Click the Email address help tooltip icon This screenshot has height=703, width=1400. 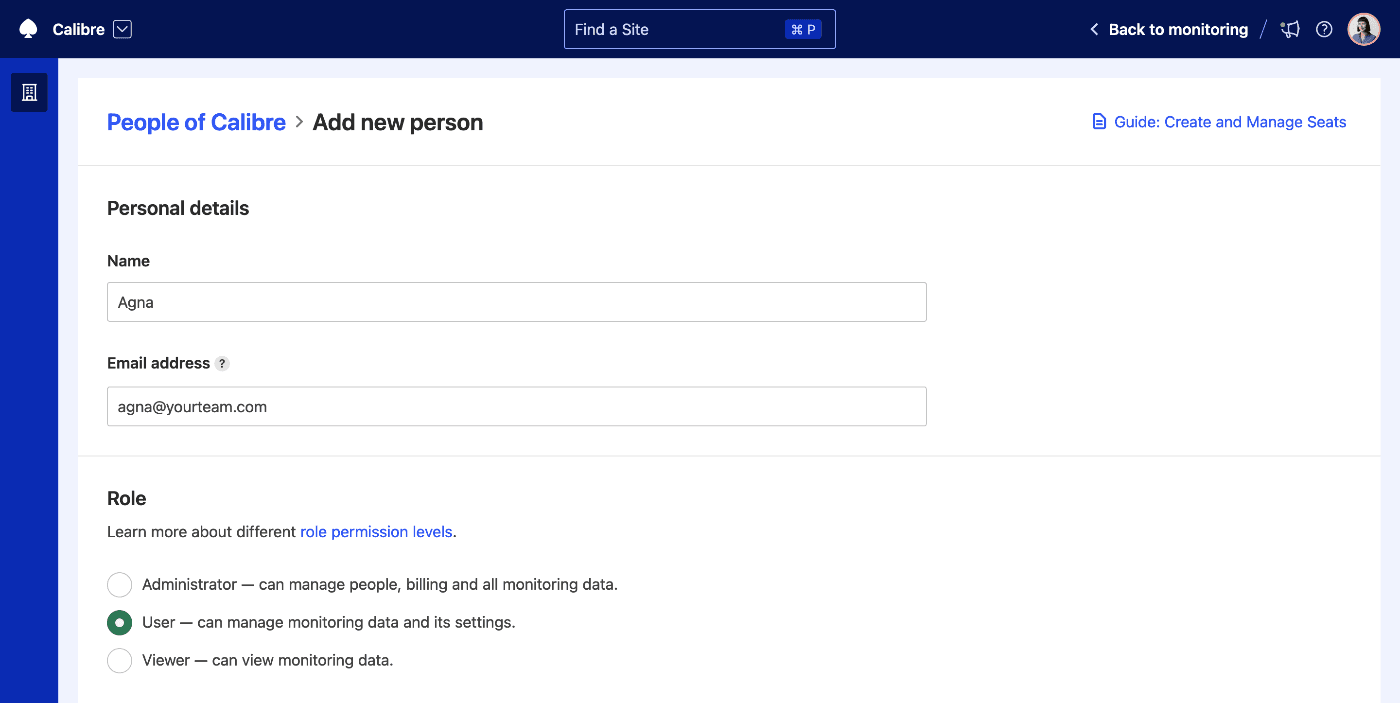[222, 364]
